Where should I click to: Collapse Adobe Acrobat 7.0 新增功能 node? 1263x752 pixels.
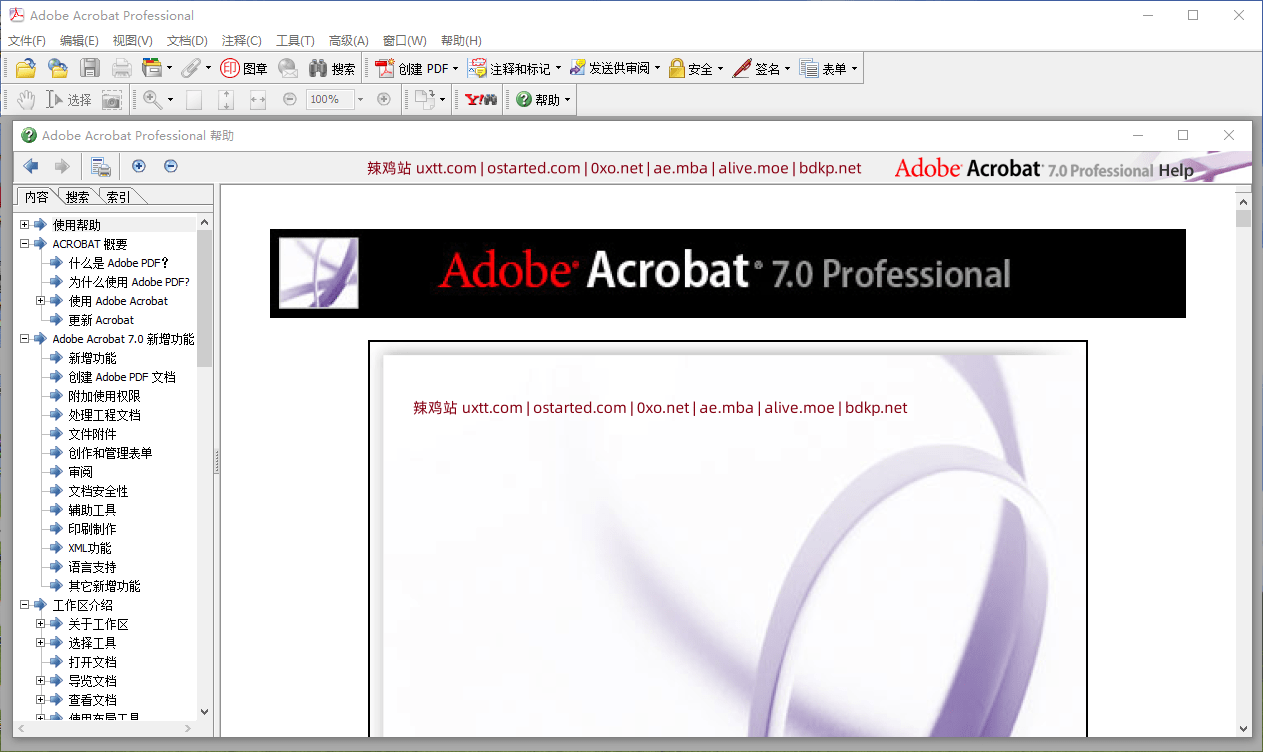24,339
